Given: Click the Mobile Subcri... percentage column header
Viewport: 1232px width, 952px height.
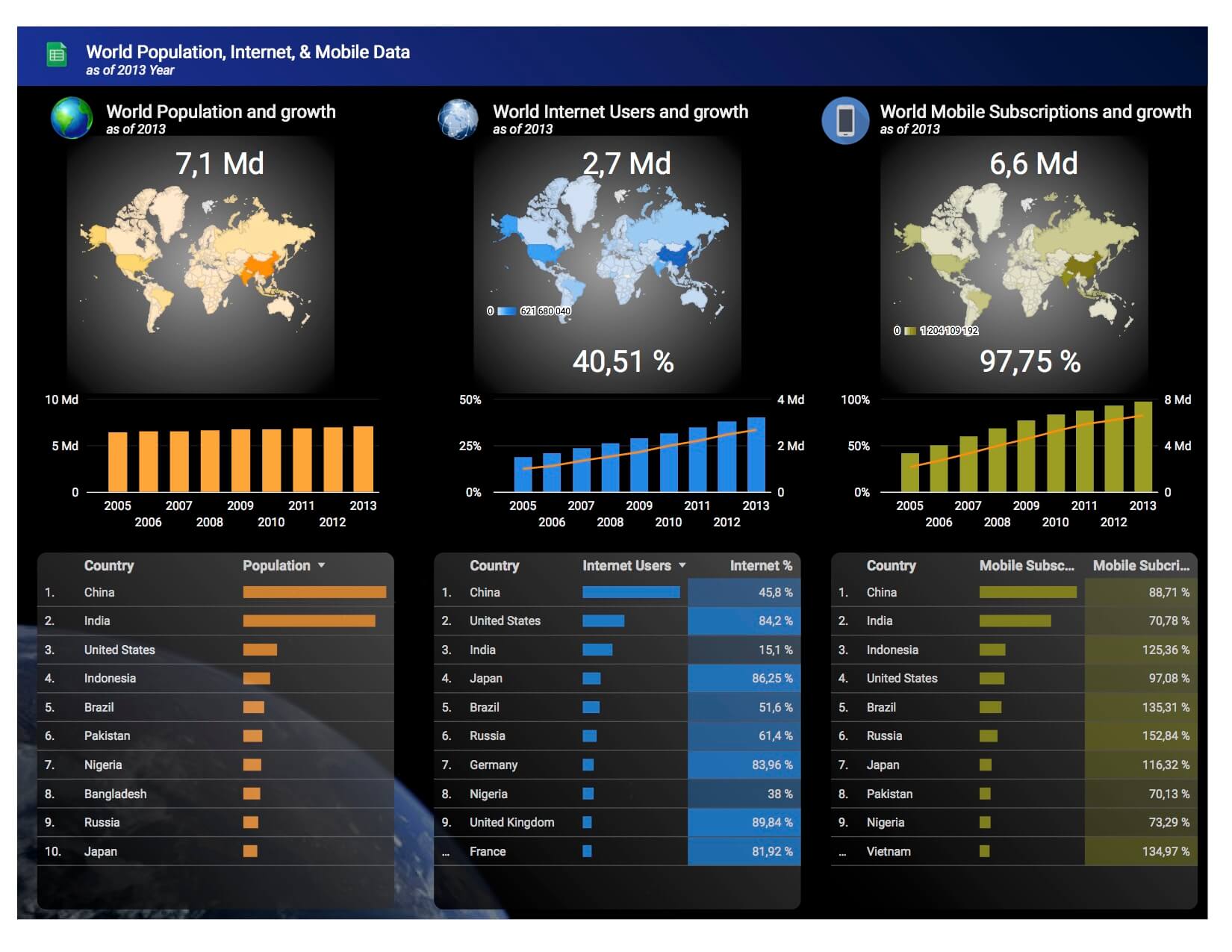Looking at the screenshot, I should (x=1142, y=566).
